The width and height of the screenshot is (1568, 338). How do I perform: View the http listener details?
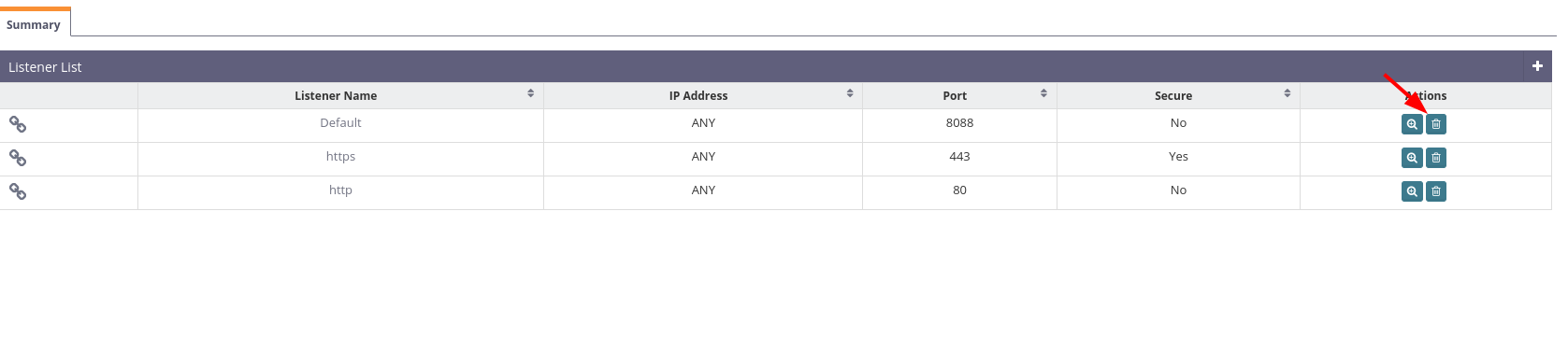coord(1412,191)
